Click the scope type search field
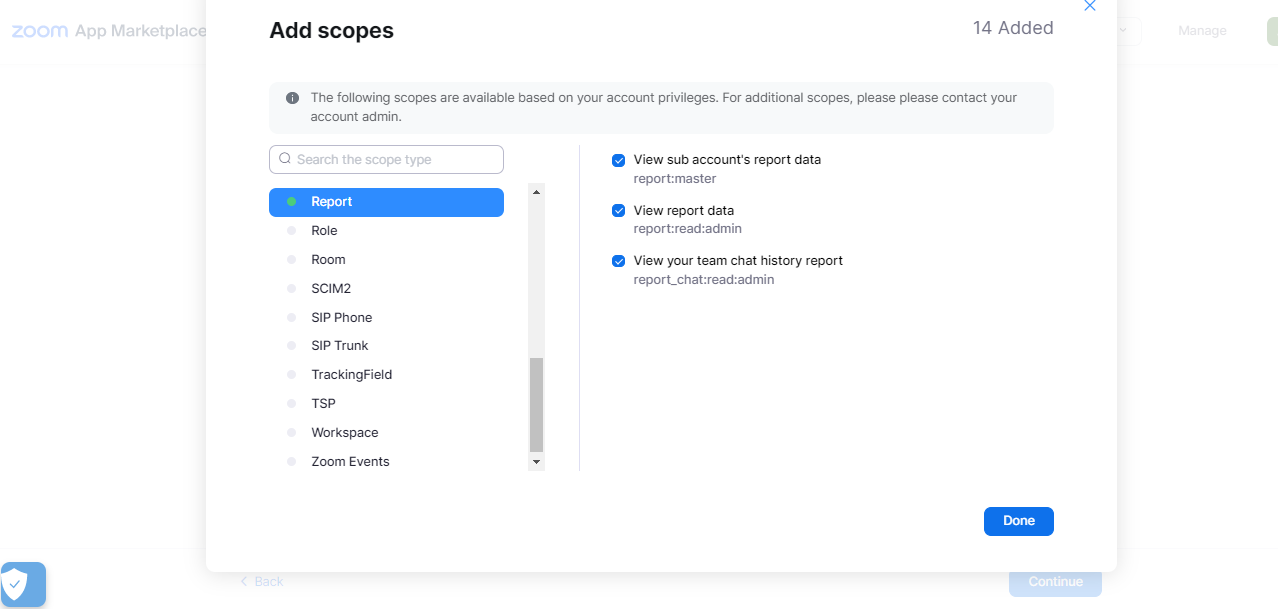Image resolution: width=1278 pixels, height=609 pixels. [x=386, y=159]
